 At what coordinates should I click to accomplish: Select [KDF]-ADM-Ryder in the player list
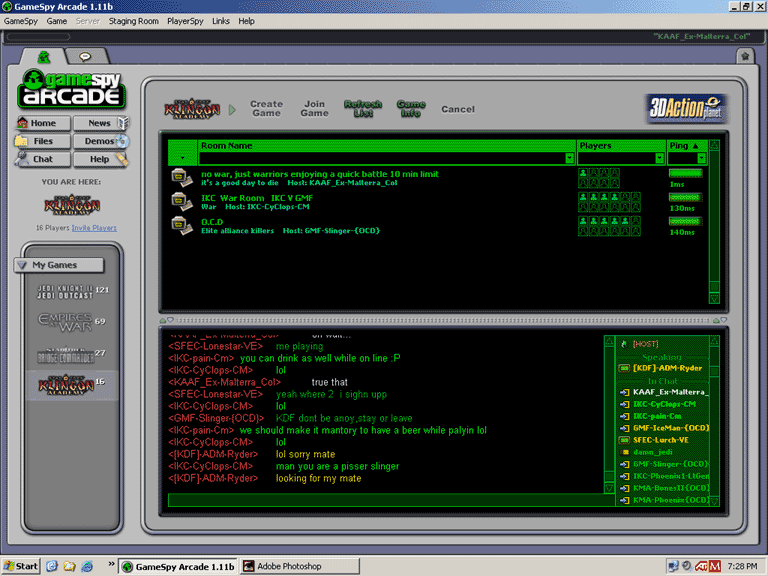tap(667, 368)
